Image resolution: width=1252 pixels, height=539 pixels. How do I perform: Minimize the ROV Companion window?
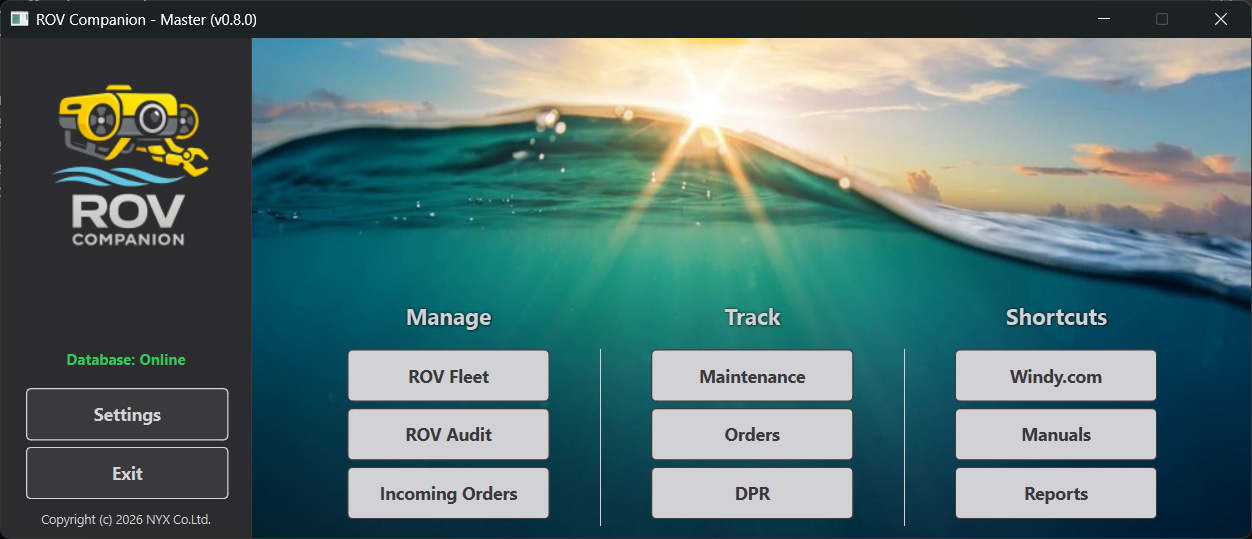coord(1104,19)
